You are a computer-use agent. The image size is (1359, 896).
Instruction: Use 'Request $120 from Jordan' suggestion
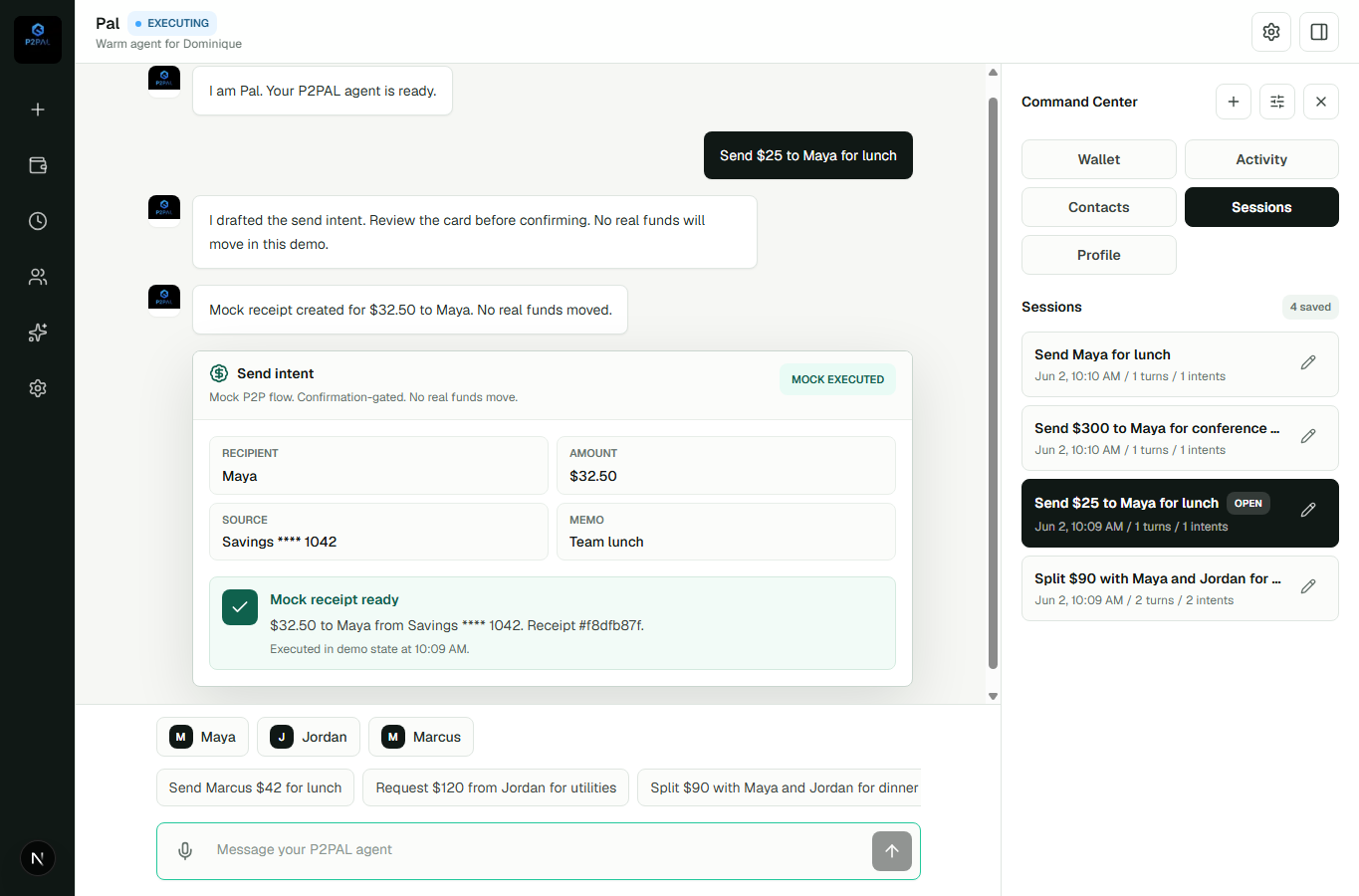point(496,787)
